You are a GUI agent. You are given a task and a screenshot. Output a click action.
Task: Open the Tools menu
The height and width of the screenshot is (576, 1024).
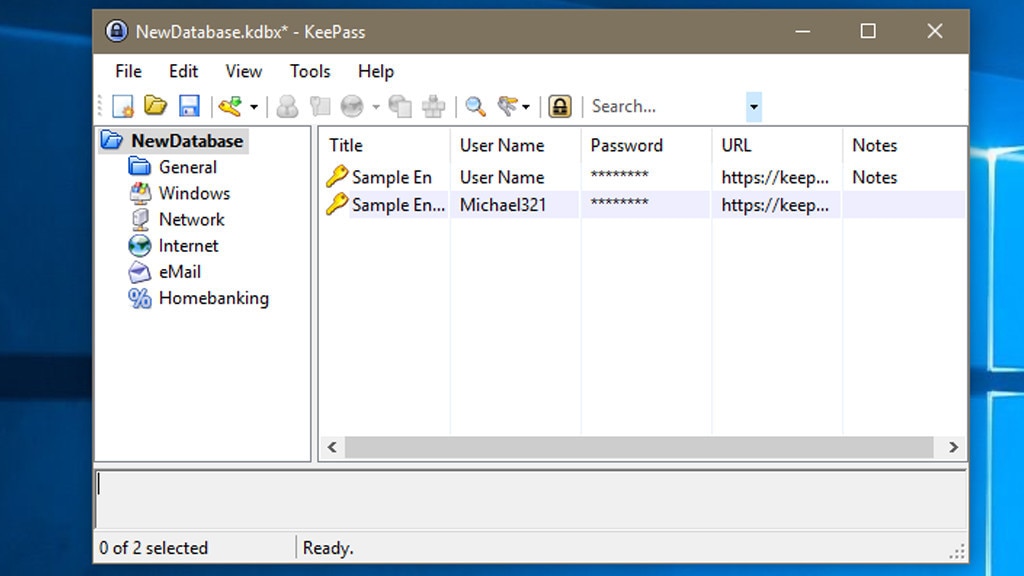pyautogui.click(x=308, y=71)
